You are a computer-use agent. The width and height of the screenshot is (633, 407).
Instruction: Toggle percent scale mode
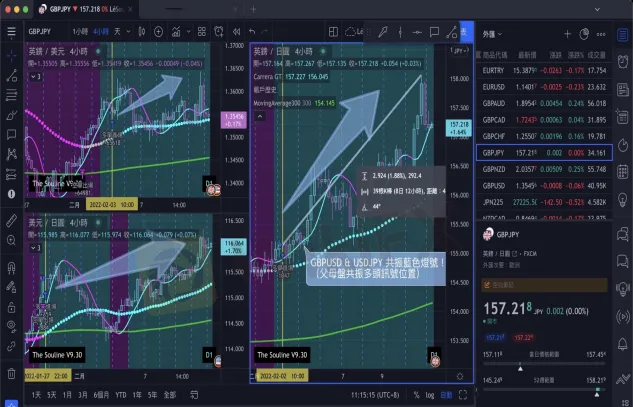point(416,395)
